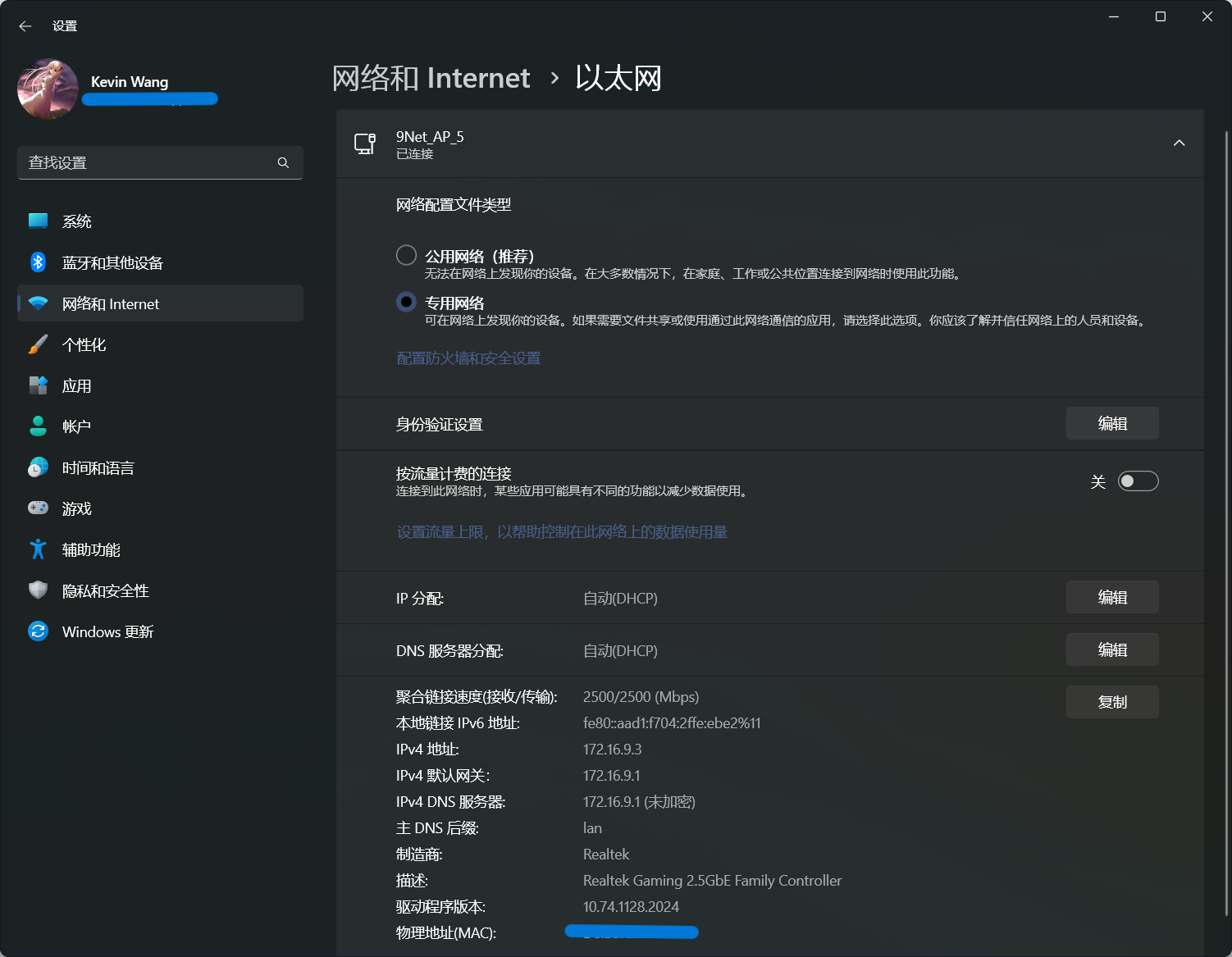1232x957 pixels.
Task: Open the Kevin Wang profile picture
Action: click(48, 89)
